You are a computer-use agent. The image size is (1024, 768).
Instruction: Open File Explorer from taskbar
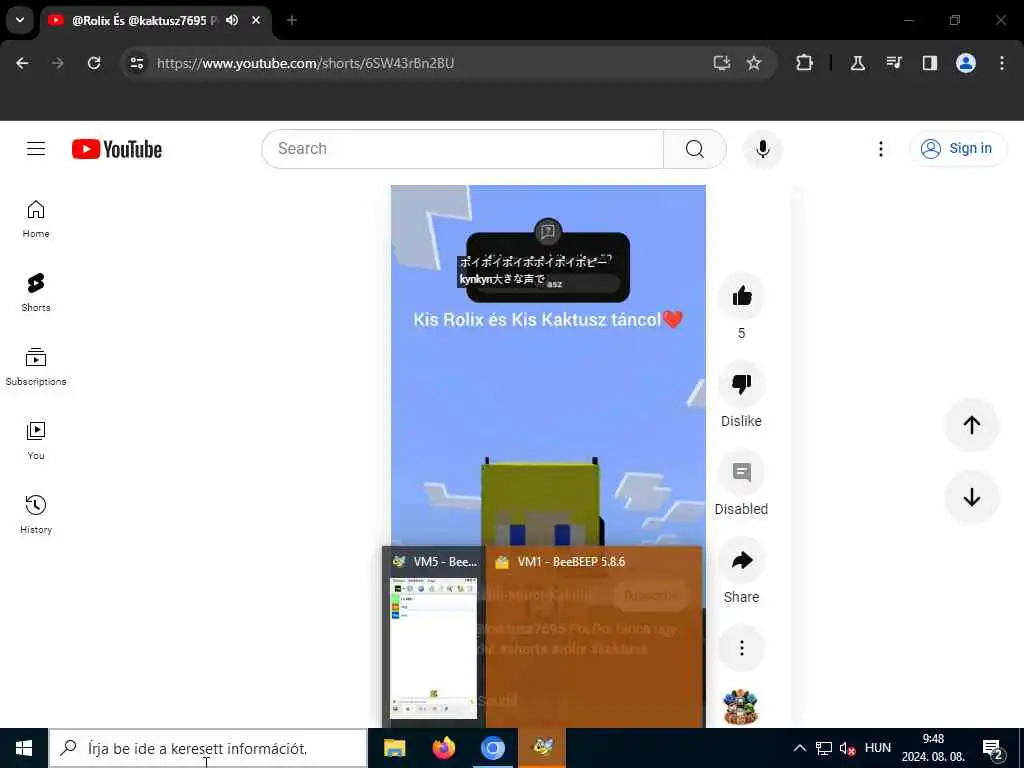(x=394, y=748)
